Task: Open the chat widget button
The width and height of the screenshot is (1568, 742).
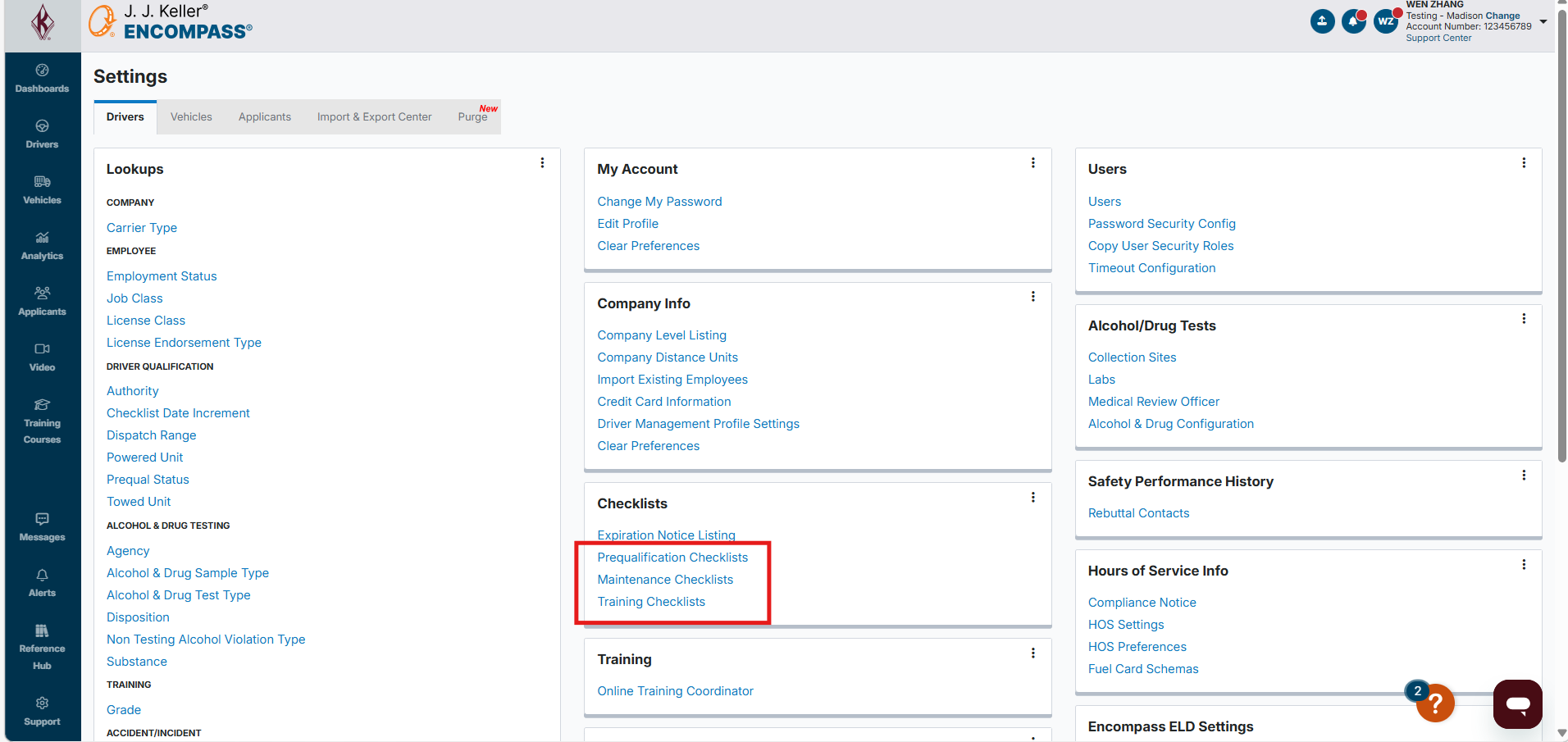Action: pyautogui.click(x=1518, y=703)
